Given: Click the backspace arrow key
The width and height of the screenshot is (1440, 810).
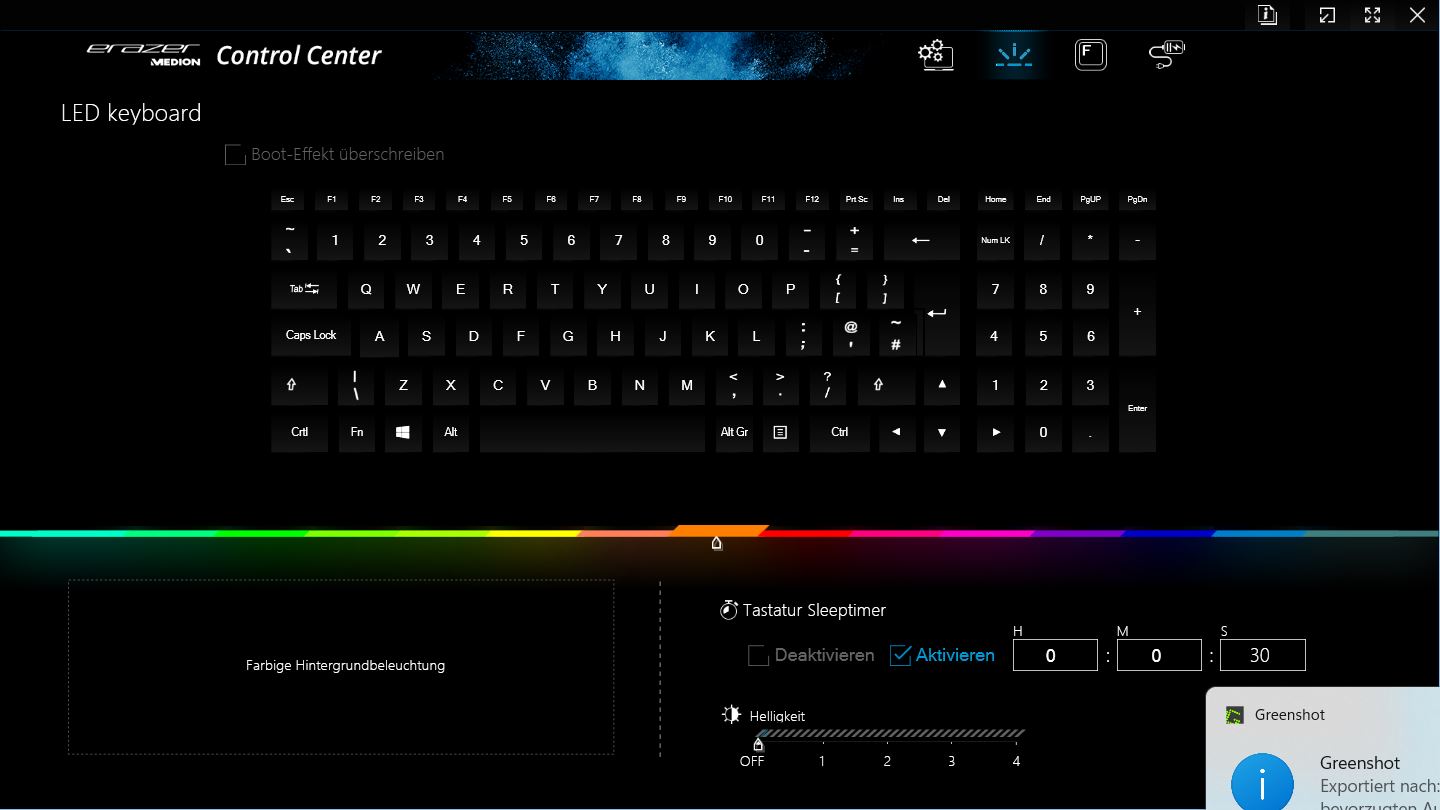Looking at the screenshot, I should [x=921, y=240].
